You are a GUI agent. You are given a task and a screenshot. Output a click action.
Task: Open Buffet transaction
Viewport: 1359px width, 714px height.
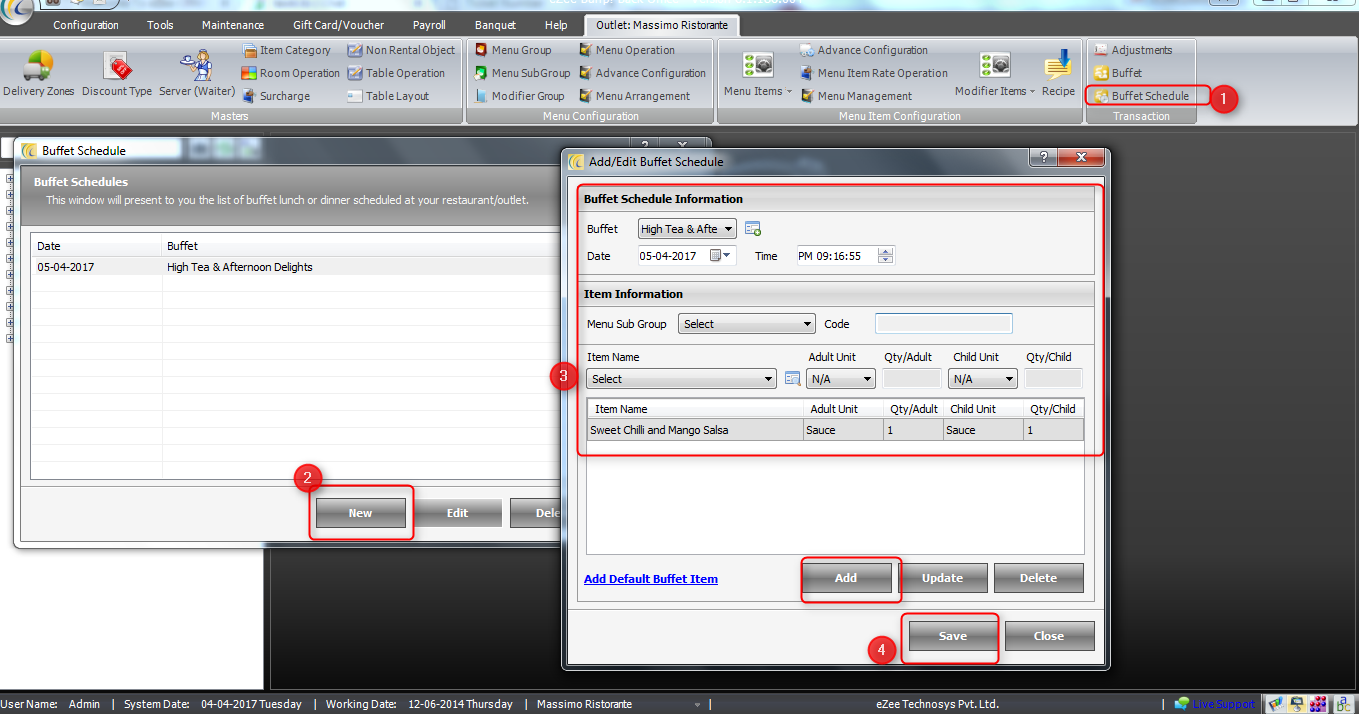[x=1118, y=73]
